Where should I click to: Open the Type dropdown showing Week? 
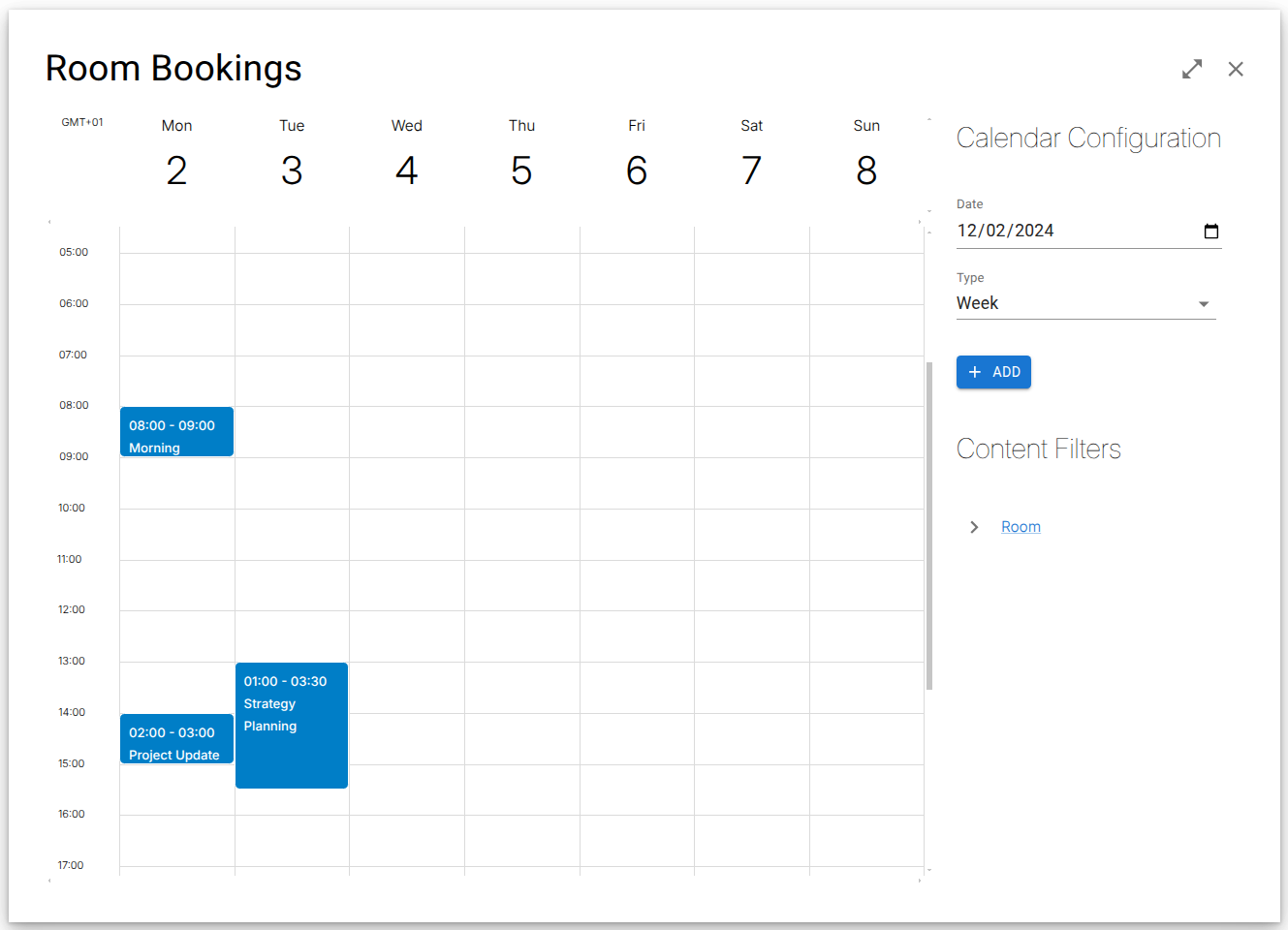(x=1076, y=303)
